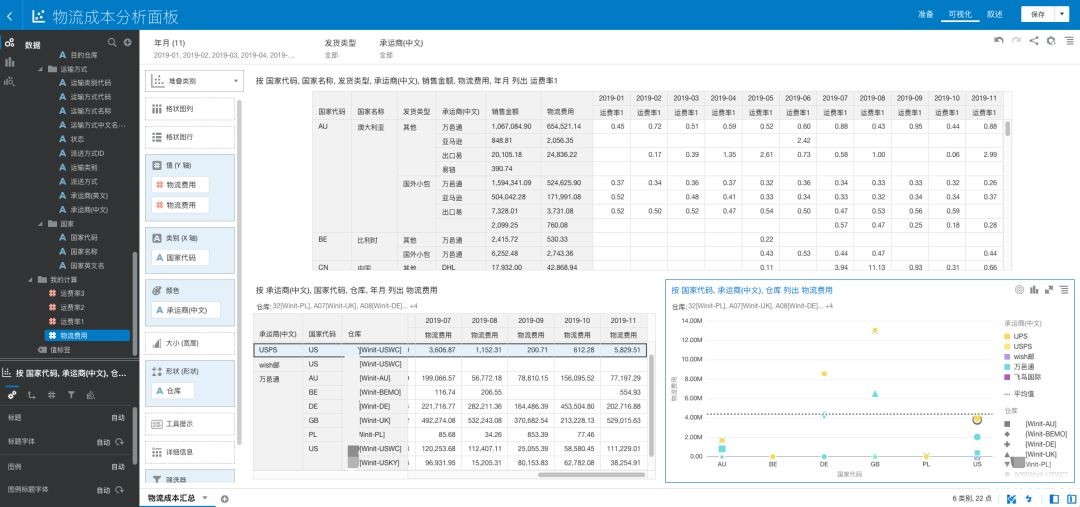This screenshot has height=507, width=1080.
Task: Click the back arrow in the header
Action: (x=8, y=15)
